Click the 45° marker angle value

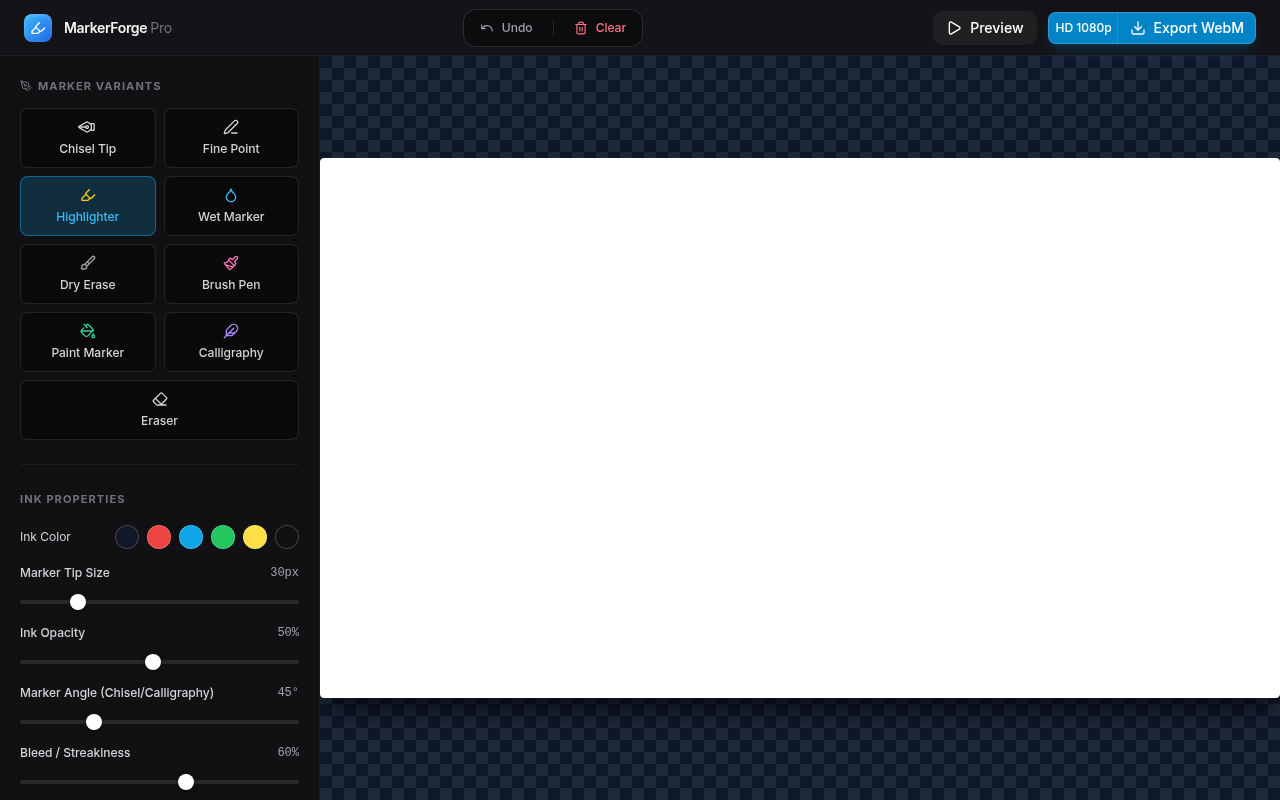[x=288, y=692]
